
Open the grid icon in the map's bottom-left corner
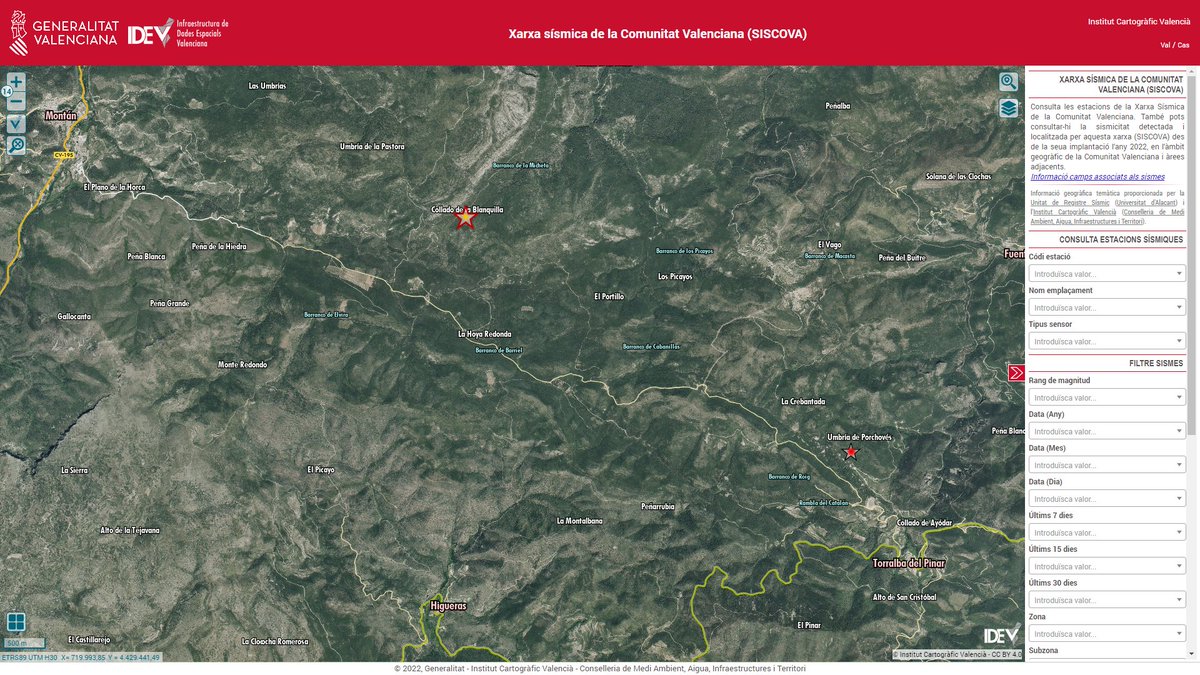pyautogui.click(x=16, y=622)
